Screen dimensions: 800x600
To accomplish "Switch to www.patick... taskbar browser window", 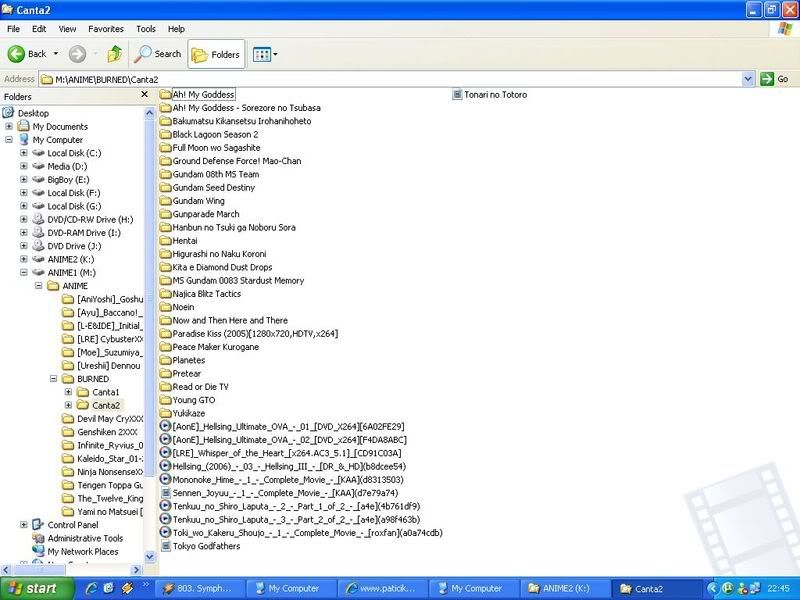I will pos(382,588).
